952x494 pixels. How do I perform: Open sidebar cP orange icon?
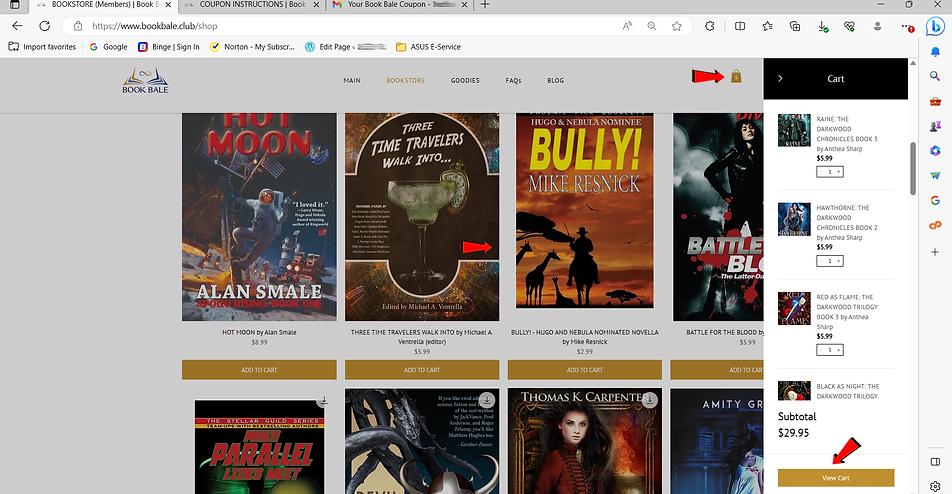coord(935,225)
